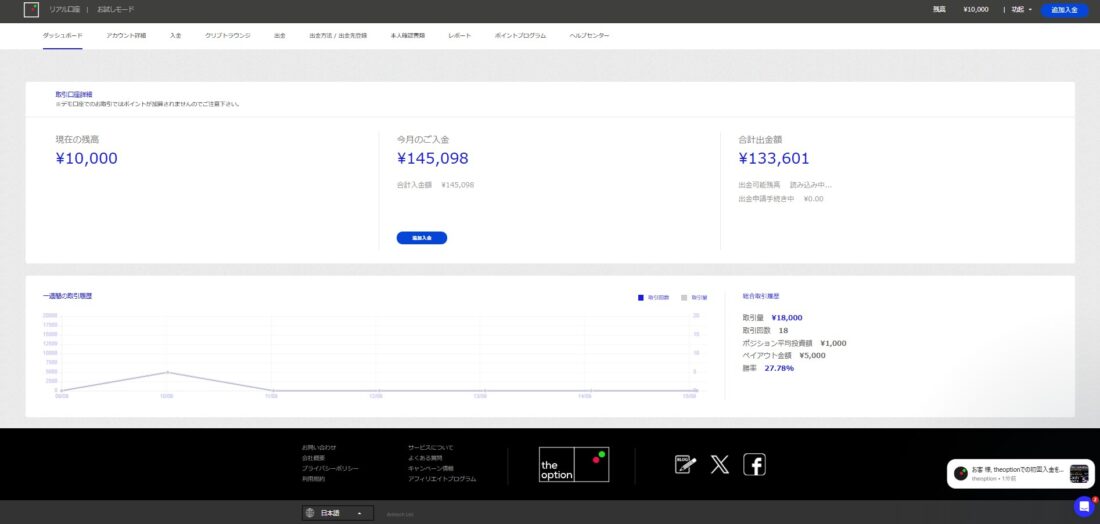Toggle the 取引回数 legend marker on chart

pyautogui.click(x=640, y=297)
